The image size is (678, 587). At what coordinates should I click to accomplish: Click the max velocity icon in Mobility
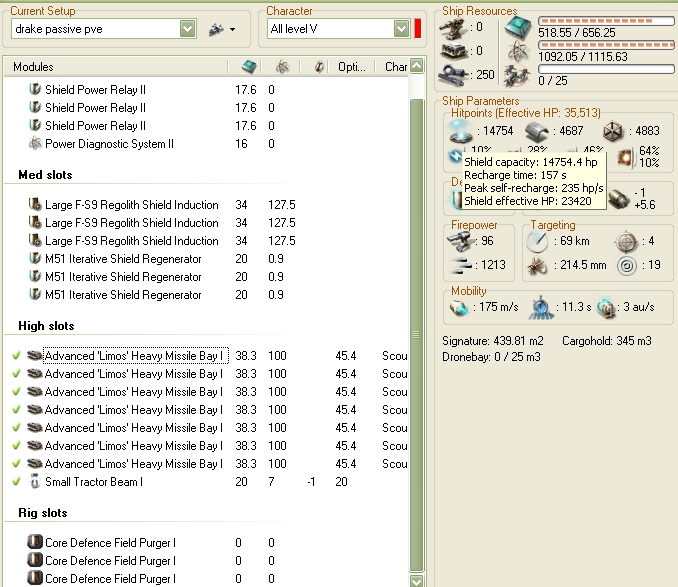[x=460, y=307]
